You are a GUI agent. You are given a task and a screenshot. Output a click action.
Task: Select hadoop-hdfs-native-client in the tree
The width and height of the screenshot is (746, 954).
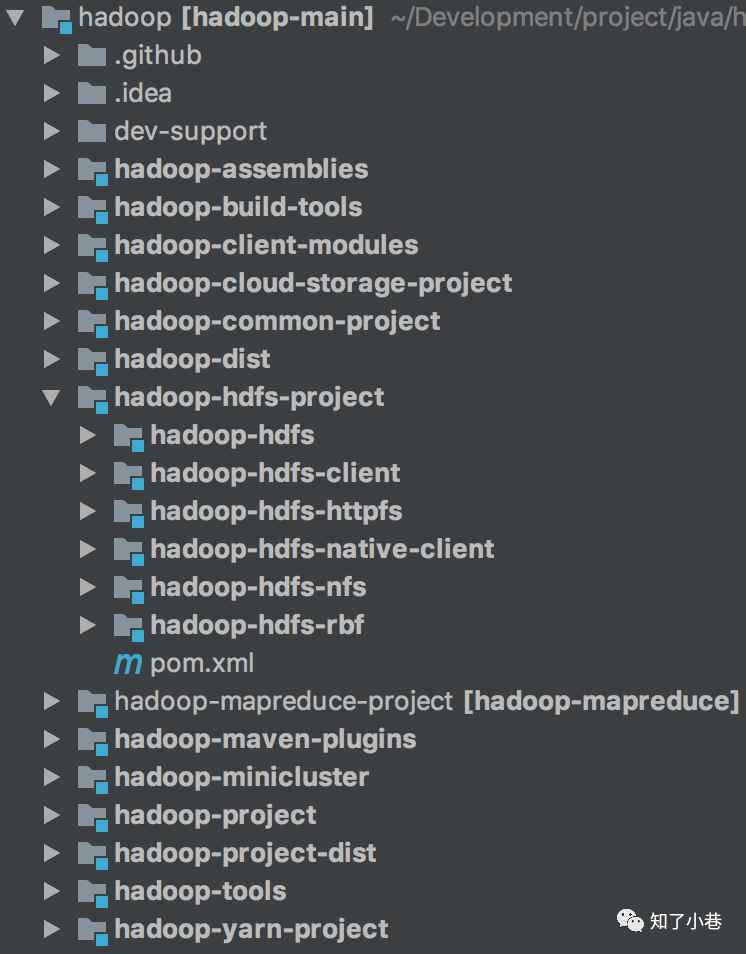322,549
